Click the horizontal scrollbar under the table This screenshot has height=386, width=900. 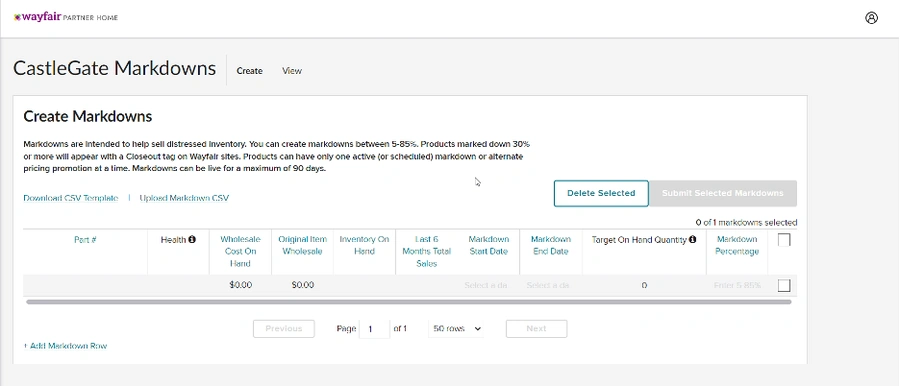(409, 302)
